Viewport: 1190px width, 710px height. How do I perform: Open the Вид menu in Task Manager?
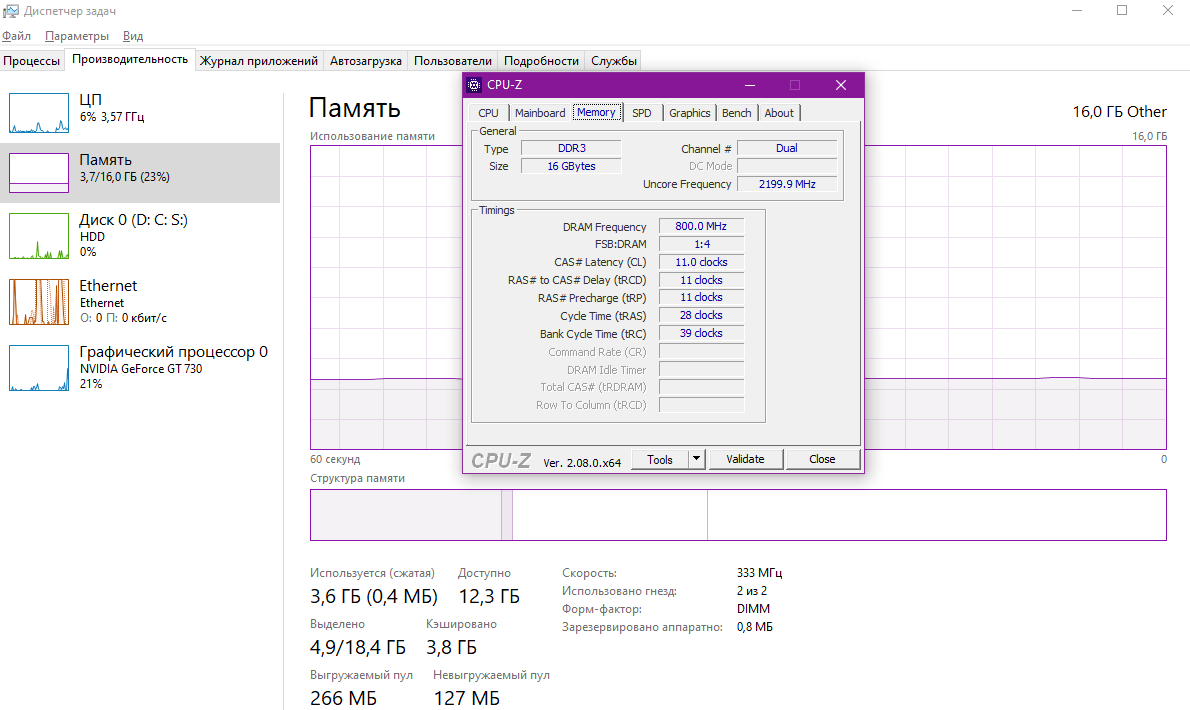(133, 36)
